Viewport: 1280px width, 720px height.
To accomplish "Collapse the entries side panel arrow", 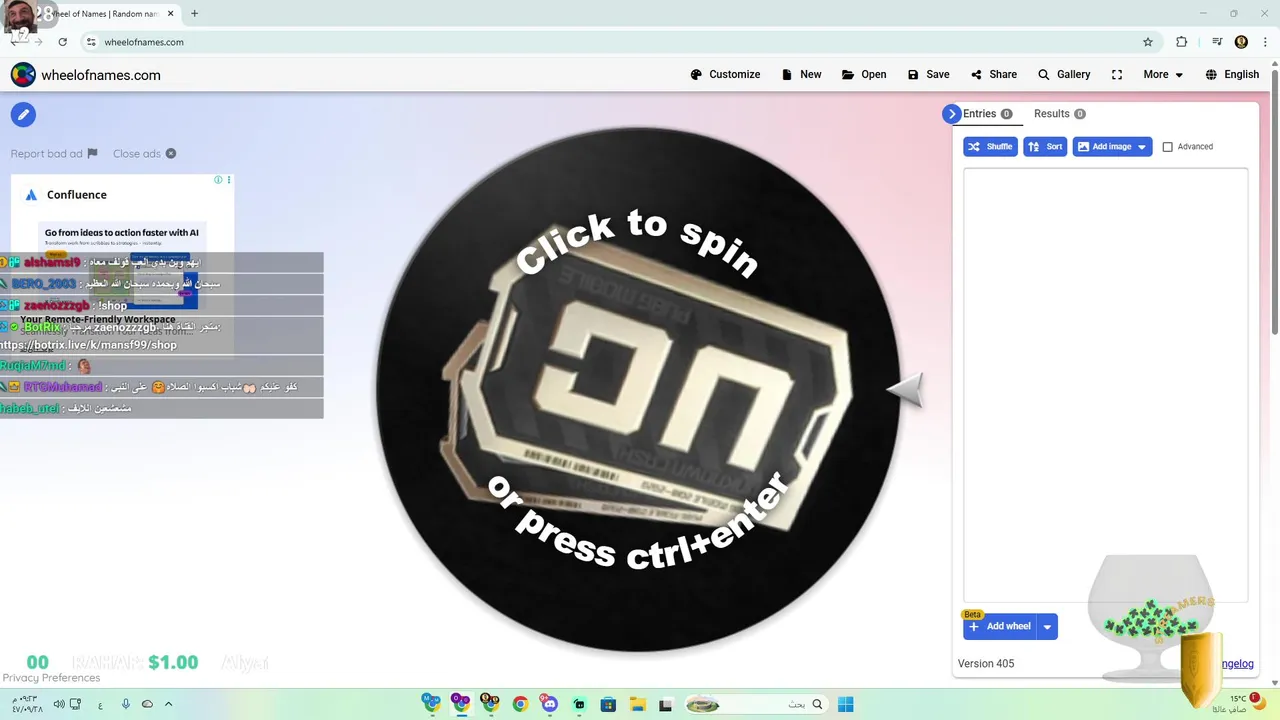I will pyautogui.click(x=951, y=114).
